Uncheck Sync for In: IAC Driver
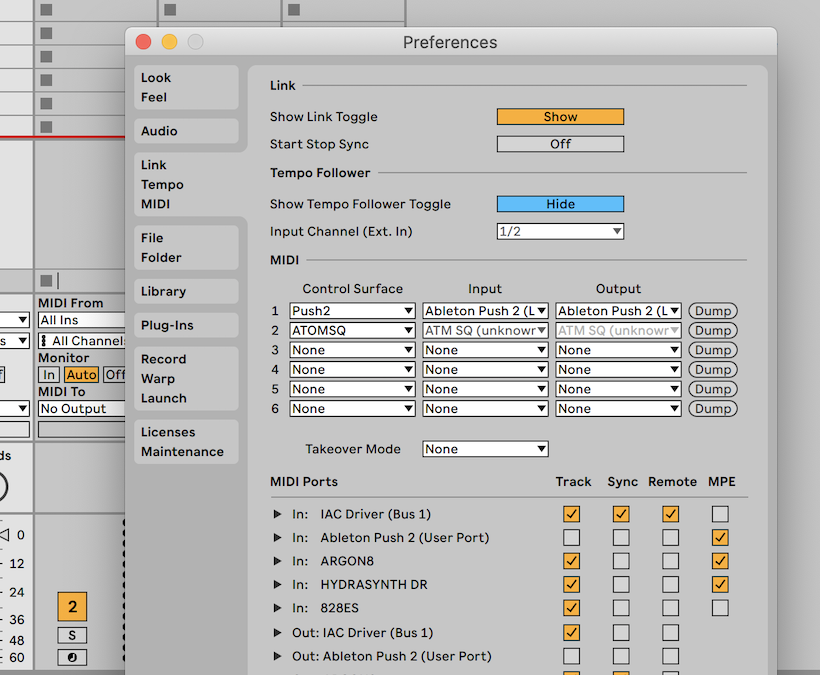 pyautogui.click(x=621, y=514)
